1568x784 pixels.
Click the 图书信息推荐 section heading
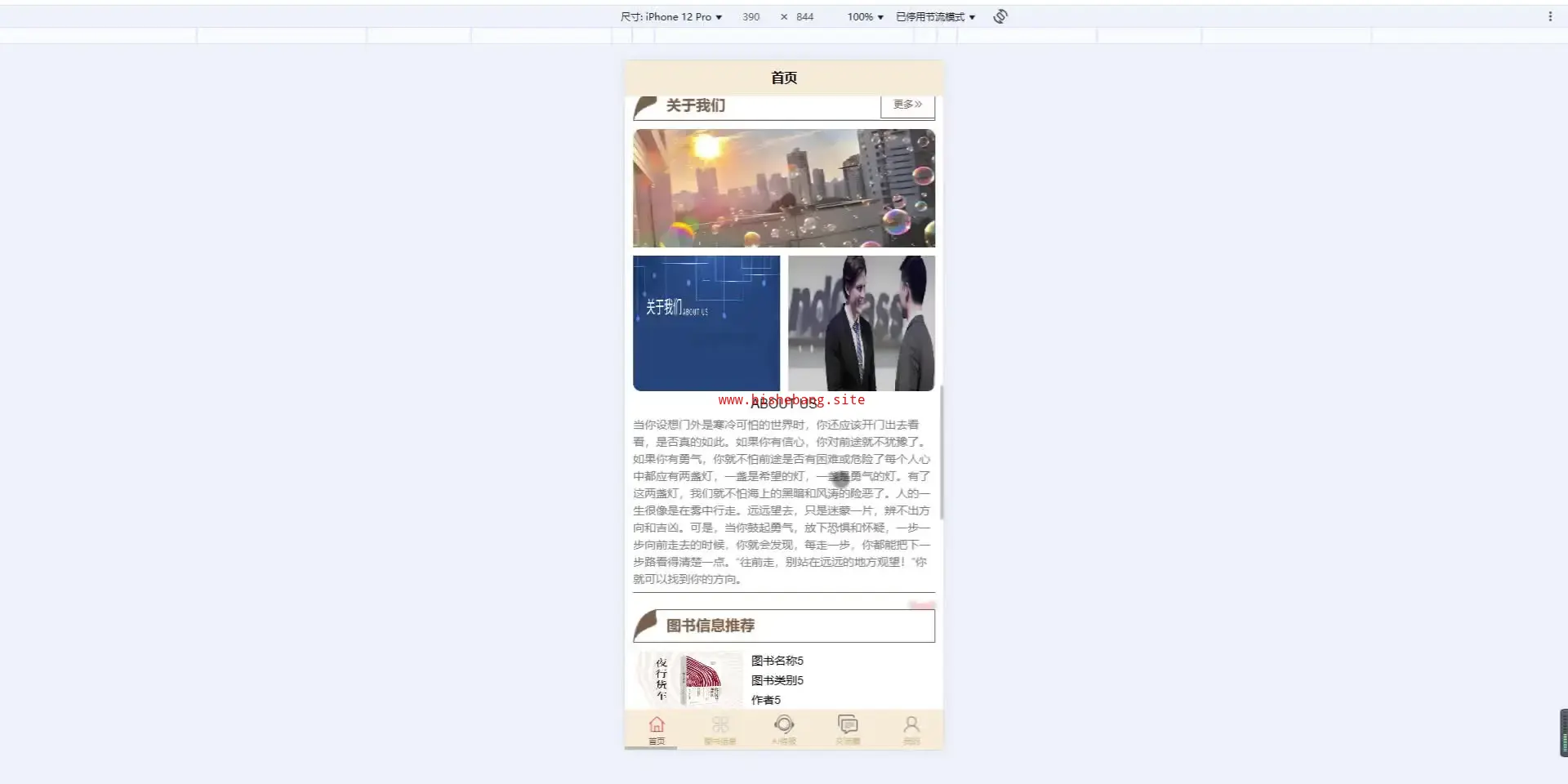pos(710,626)
